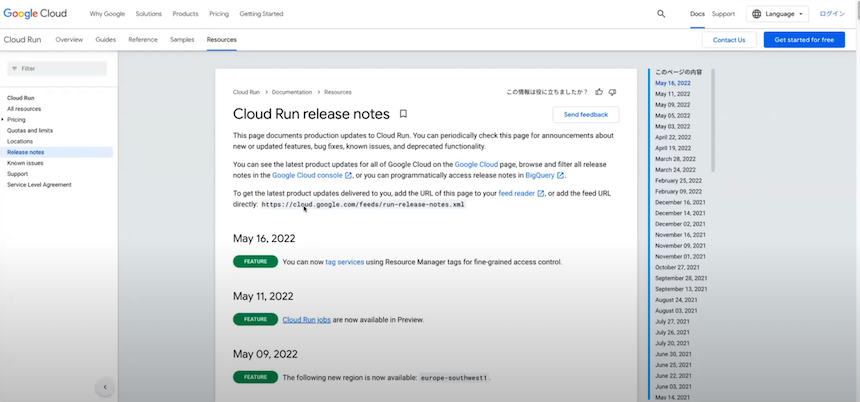The width and height of the screenshot is (860, 402).
Task: Jump to May 16, 2022 in page contents
Action: coord(673,83)
